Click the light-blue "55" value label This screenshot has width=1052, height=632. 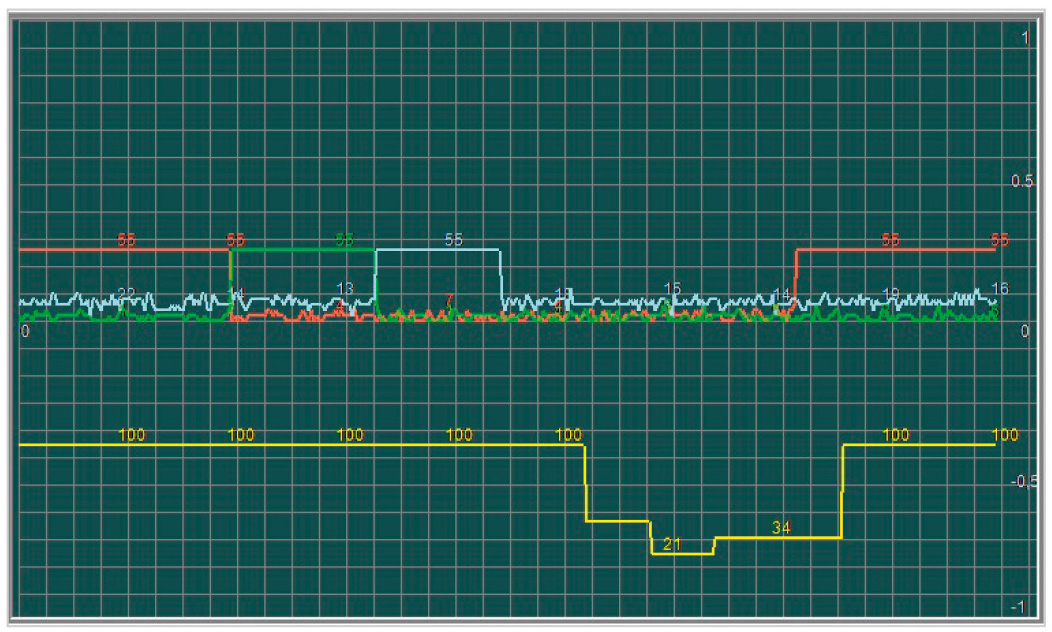tap(454, 240)
